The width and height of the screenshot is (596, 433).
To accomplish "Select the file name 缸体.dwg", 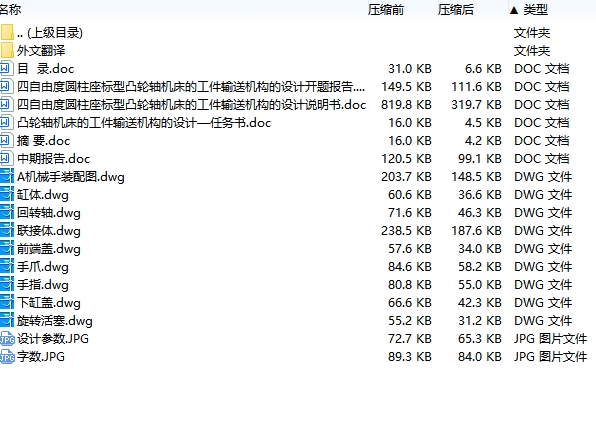I will (43, 195).
